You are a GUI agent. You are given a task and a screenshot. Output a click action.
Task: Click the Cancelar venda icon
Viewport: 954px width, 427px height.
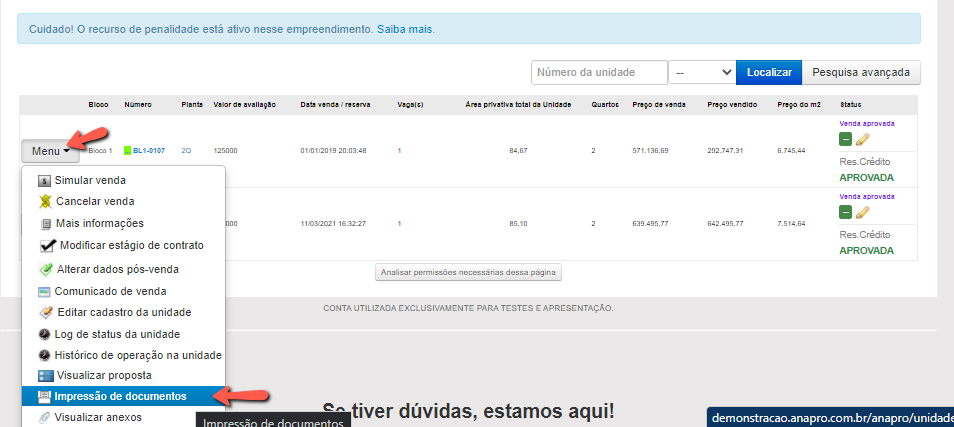click(x=44, y=201)
